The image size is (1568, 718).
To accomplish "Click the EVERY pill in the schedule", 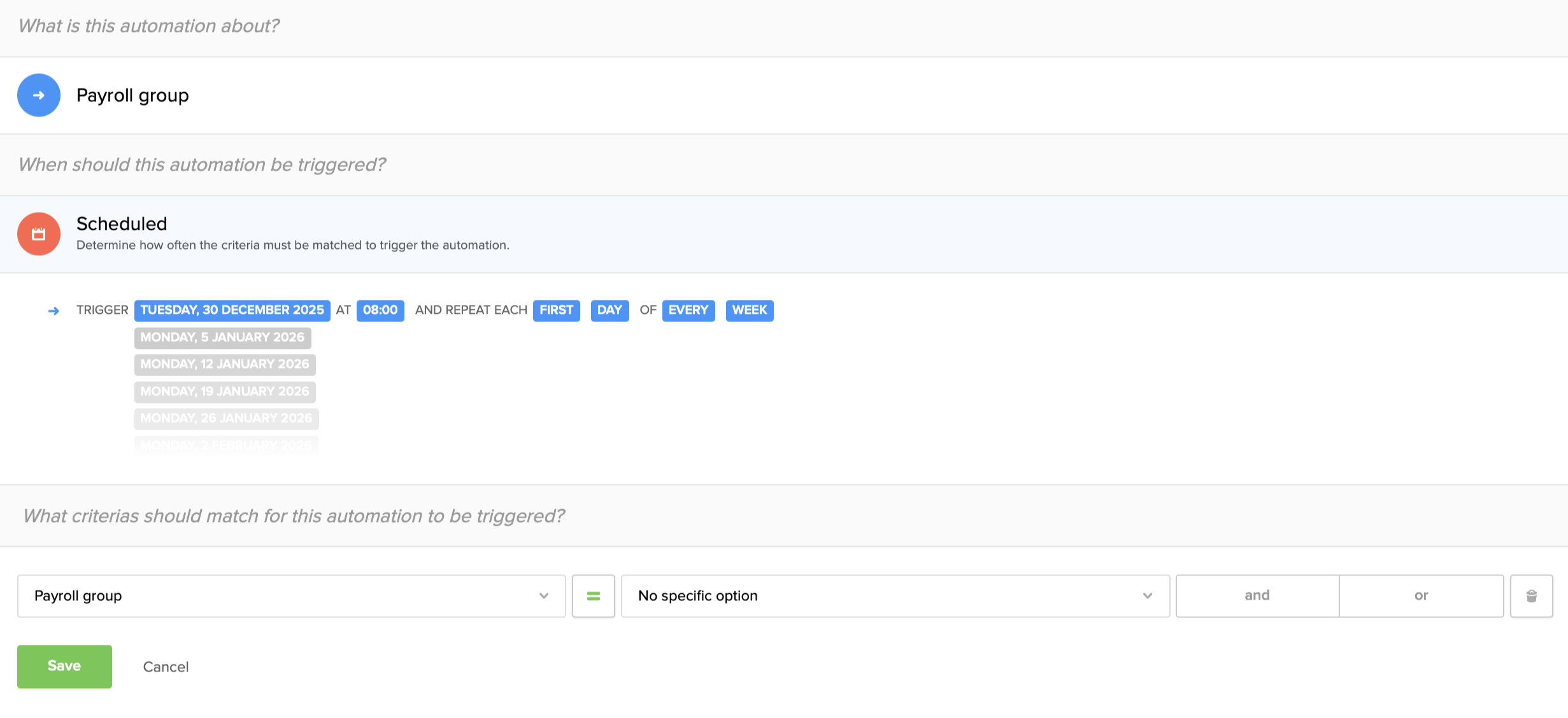I will coord(688,310).
